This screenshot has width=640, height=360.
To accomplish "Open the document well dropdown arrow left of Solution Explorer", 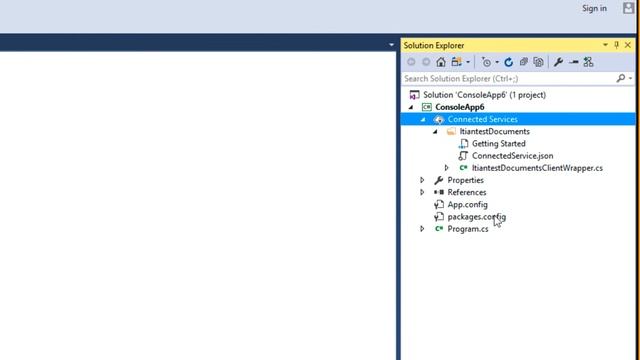I will [391, 44].
